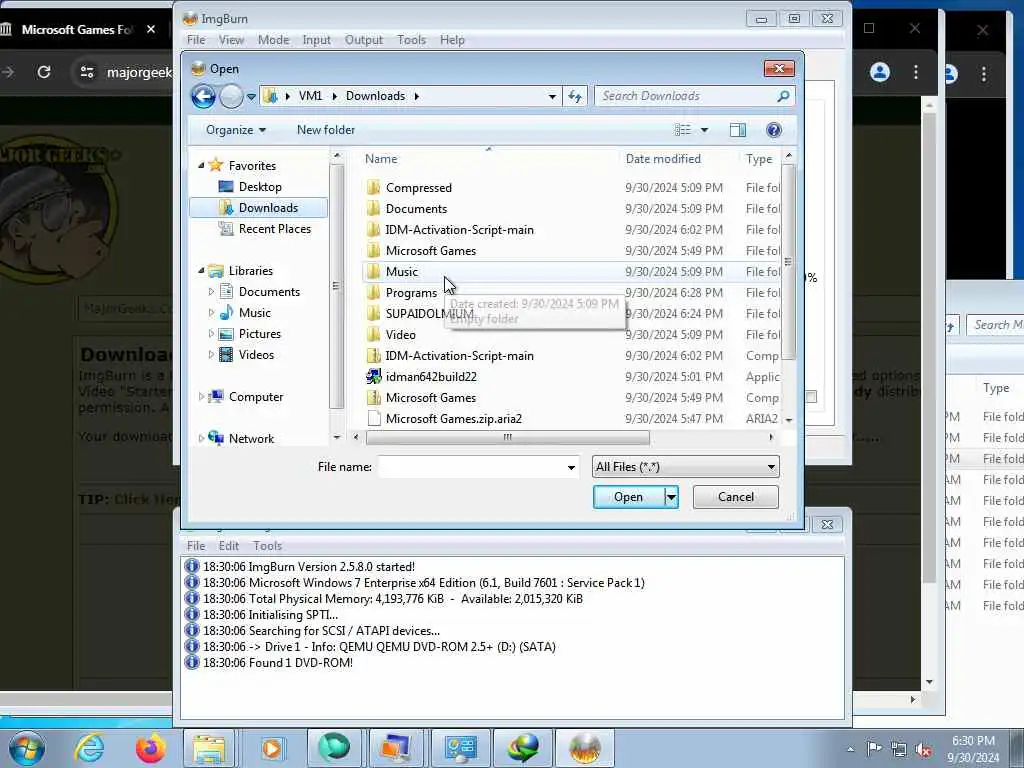This screenshot has height=768, width=1024.
Task: Select the Microsoft Games.zip.aria2 file
Action: (453, 419)
